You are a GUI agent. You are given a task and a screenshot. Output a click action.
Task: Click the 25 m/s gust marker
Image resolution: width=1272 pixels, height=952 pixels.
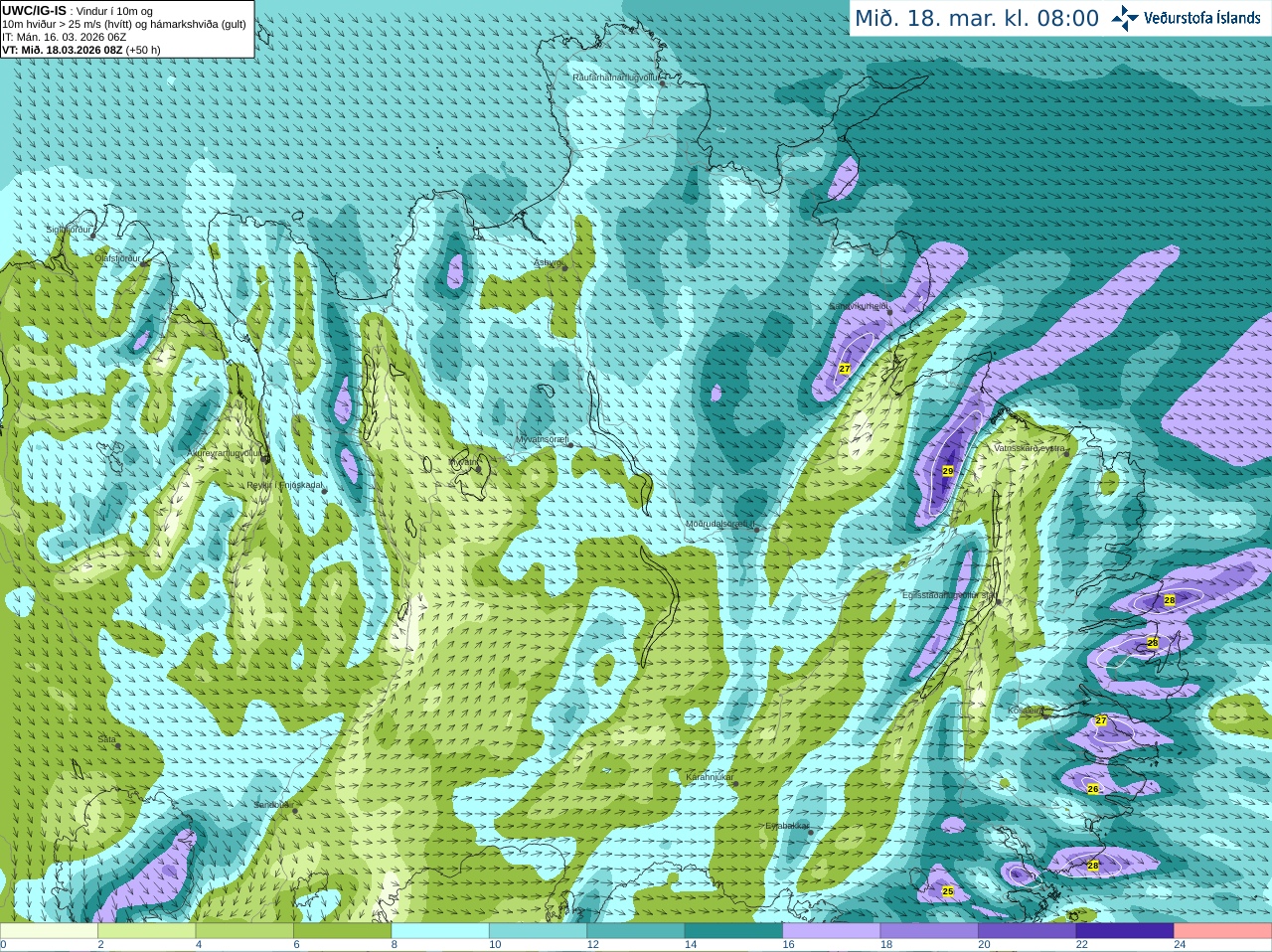tap(947, 891)
